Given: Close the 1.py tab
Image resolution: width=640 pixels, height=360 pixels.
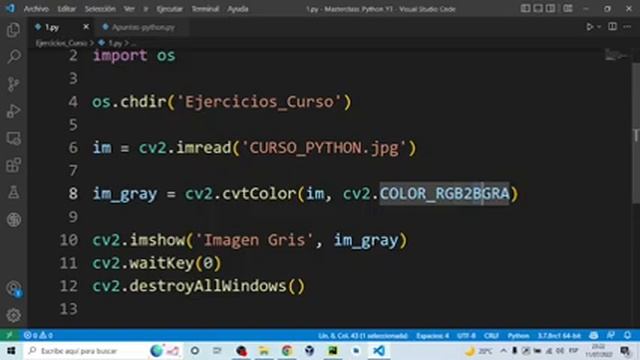Looking at the screenshot, I should [x=86, y=27].
